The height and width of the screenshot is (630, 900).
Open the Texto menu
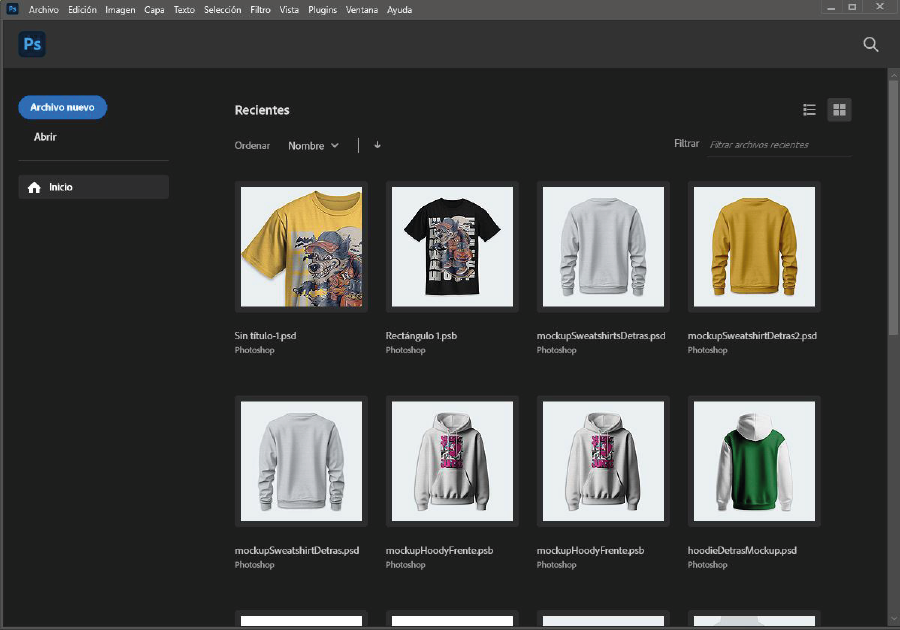(x=184, y=10)
